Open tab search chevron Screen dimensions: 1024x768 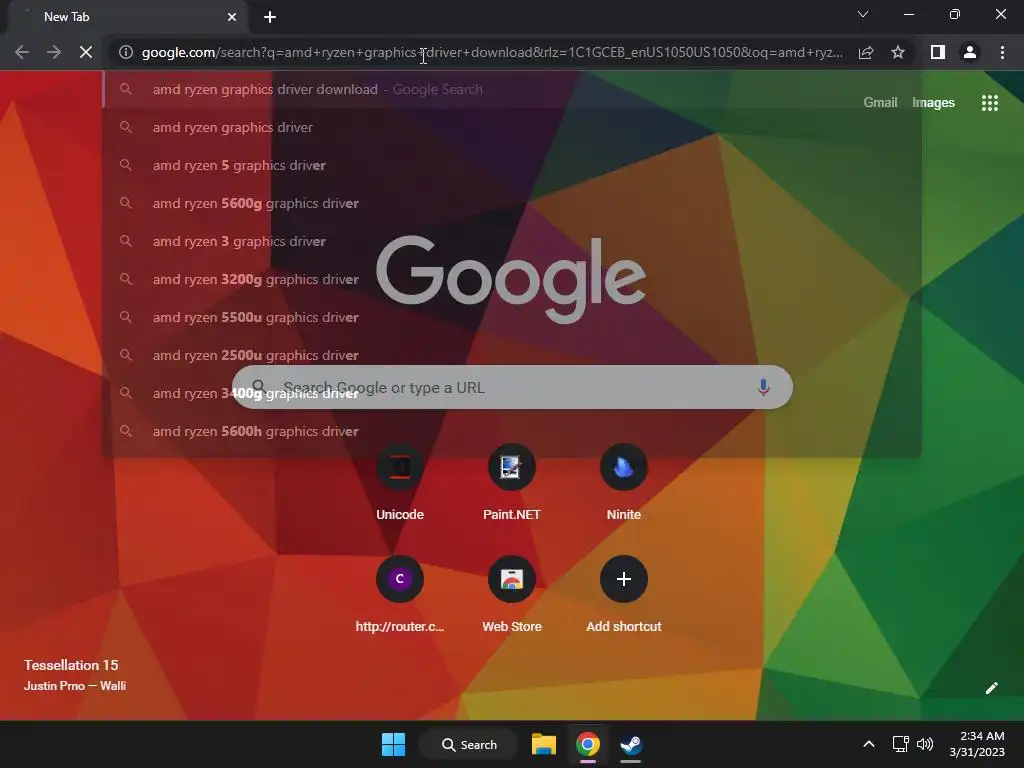(863, 14)
